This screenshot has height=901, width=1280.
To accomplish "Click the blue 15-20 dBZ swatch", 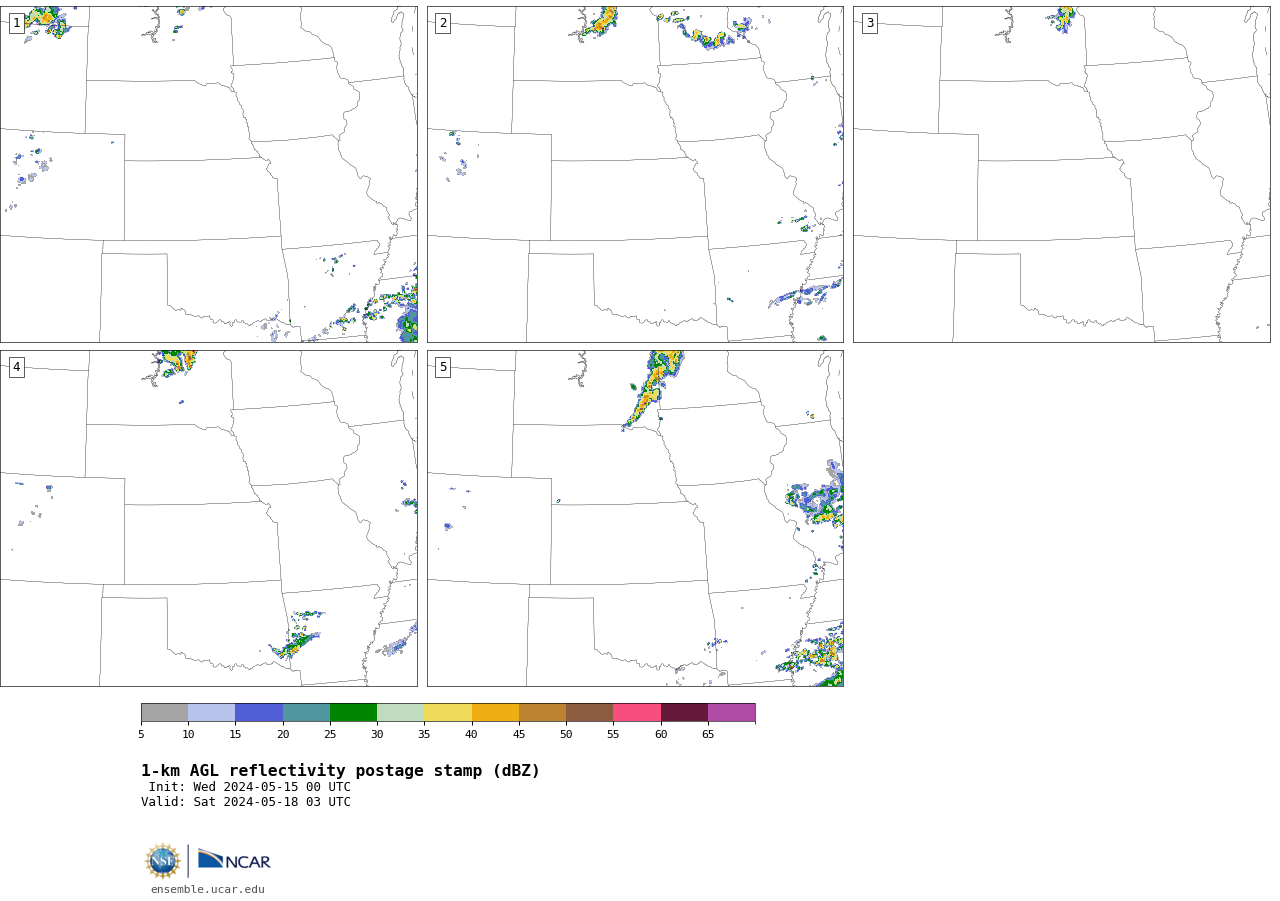I will click(x=259, y=712).
